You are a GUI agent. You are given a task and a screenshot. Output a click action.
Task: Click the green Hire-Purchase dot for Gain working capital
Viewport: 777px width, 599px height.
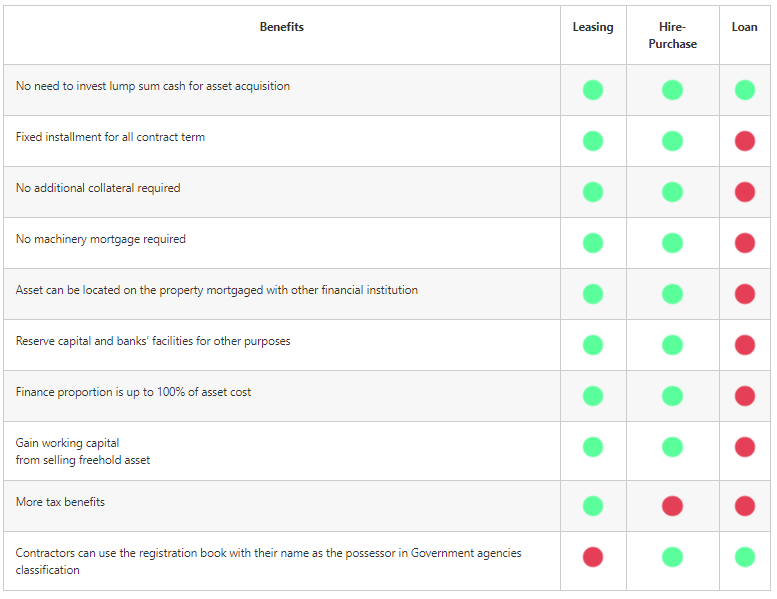pos(672,447)
